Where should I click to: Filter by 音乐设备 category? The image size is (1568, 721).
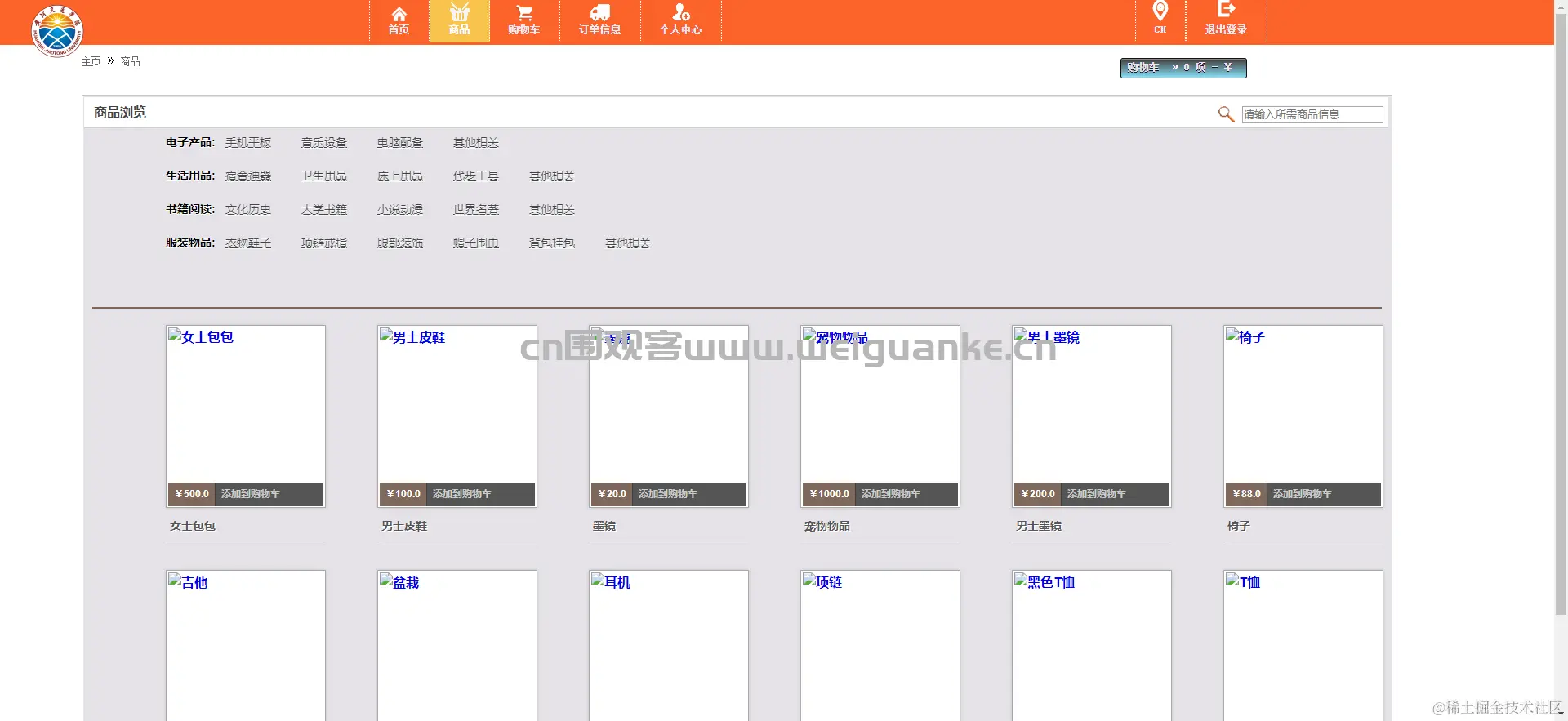tap(324, 143)
